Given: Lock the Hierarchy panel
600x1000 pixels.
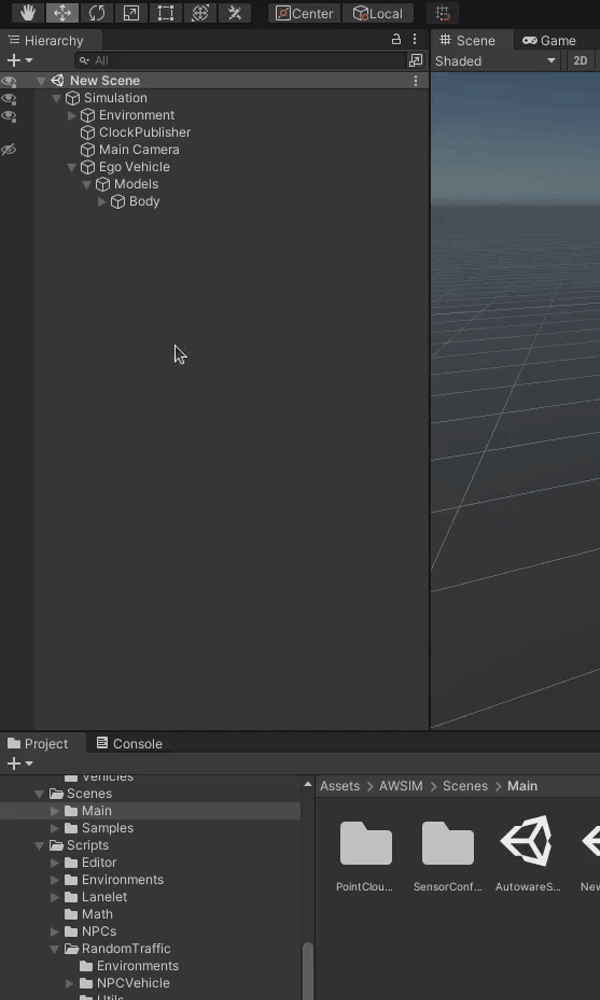Looking at the screenshot, I should [x=396, y=39].
